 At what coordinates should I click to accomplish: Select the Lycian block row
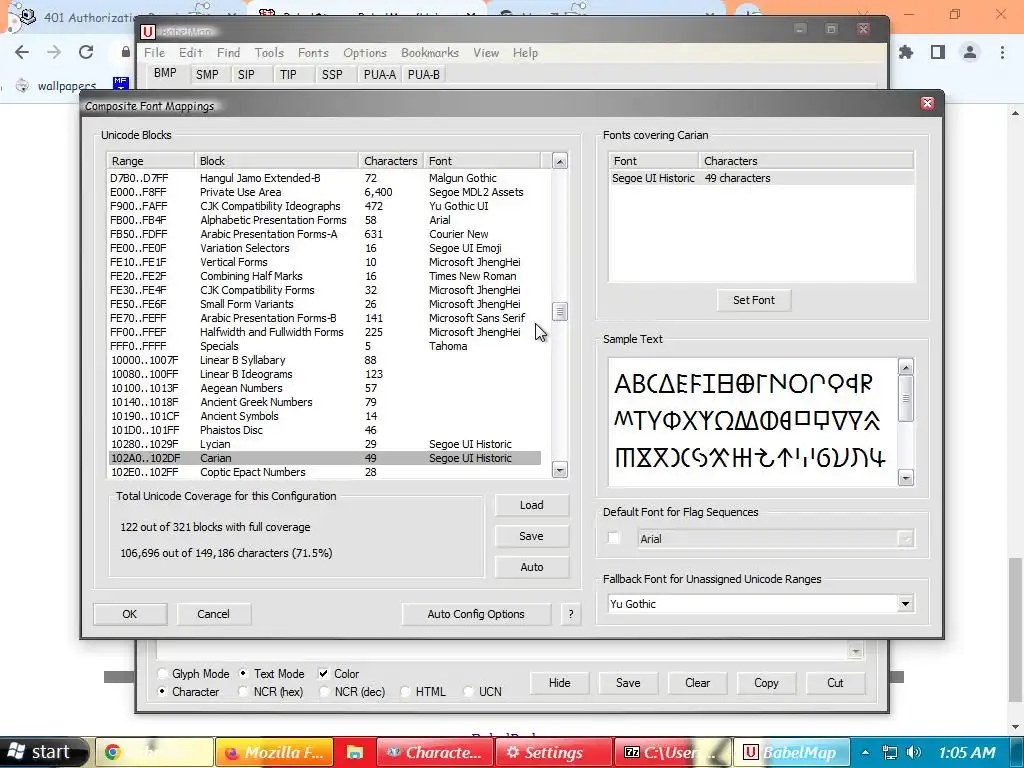point(325,444)
